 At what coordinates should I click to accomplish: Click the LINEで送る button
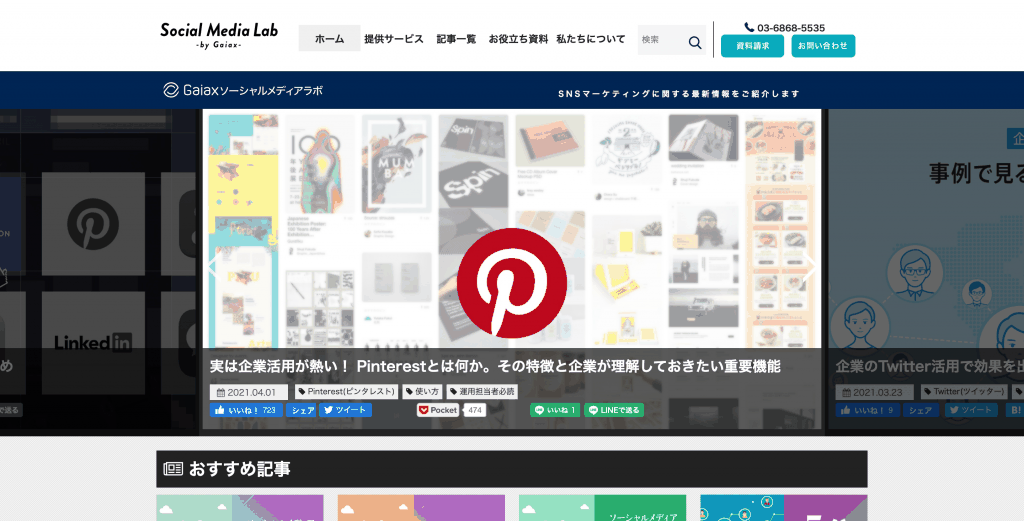click(614, 410)
